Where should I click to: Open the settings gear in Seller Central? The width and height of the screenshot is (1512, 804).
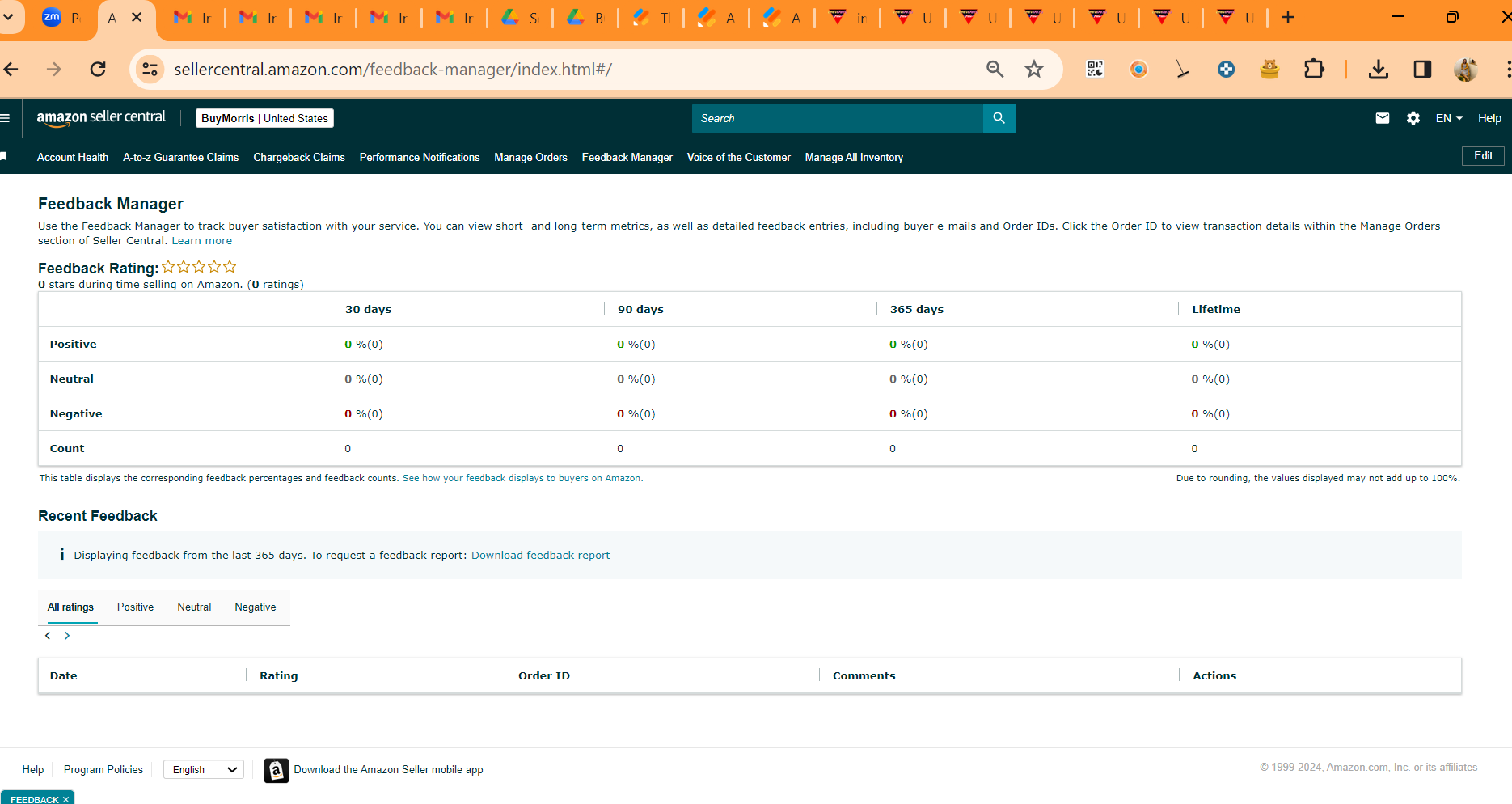pos(1413,118)
